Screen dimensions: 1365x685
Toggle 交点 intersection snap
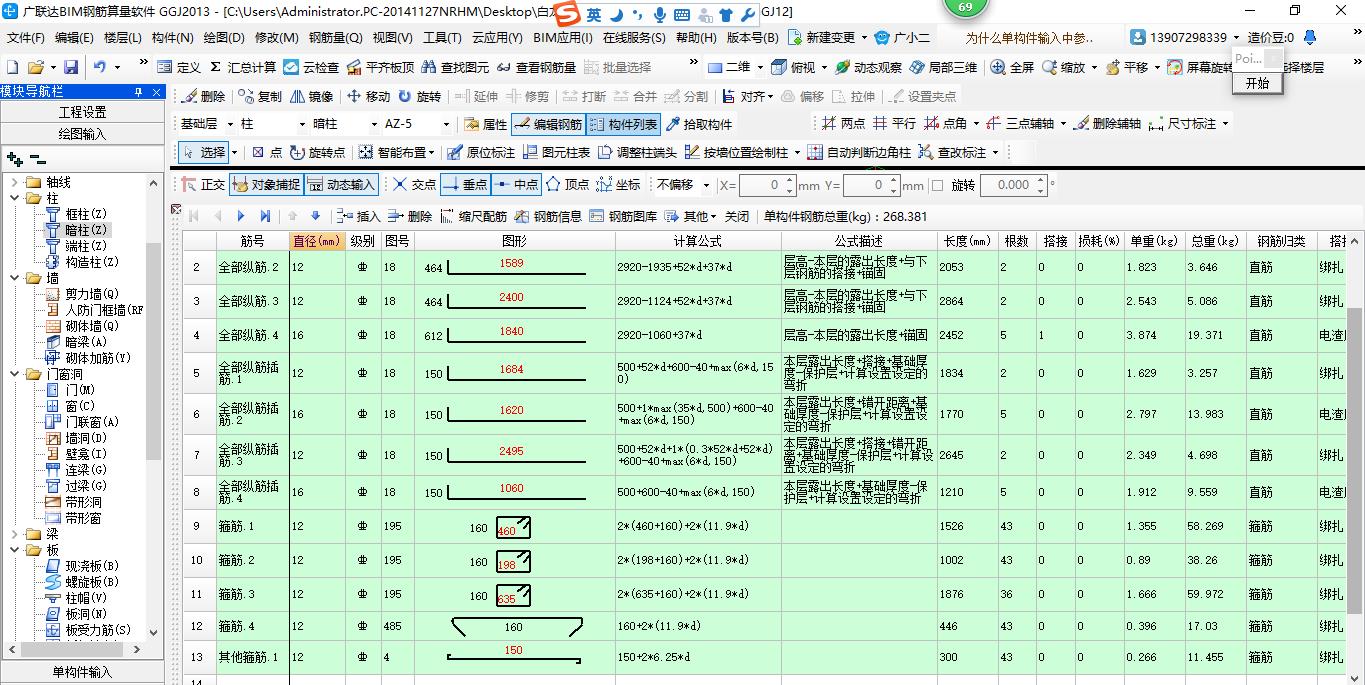[x=413, y=184]
